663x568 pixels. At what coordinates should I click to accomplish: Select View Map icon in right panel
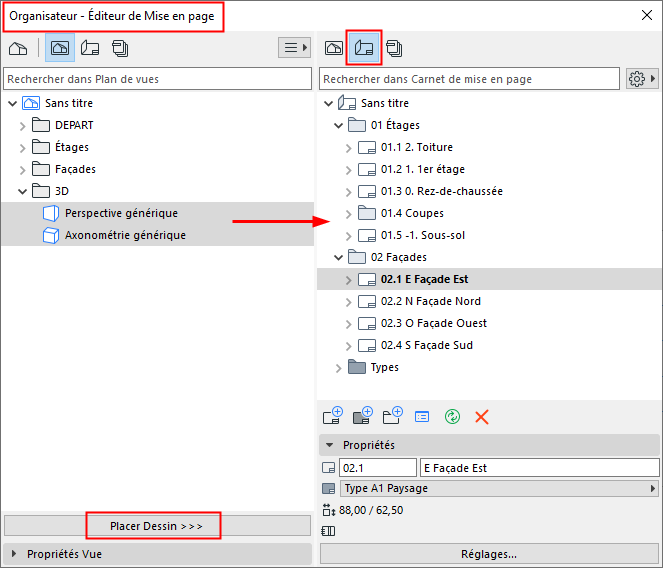[x=334, y=48]
